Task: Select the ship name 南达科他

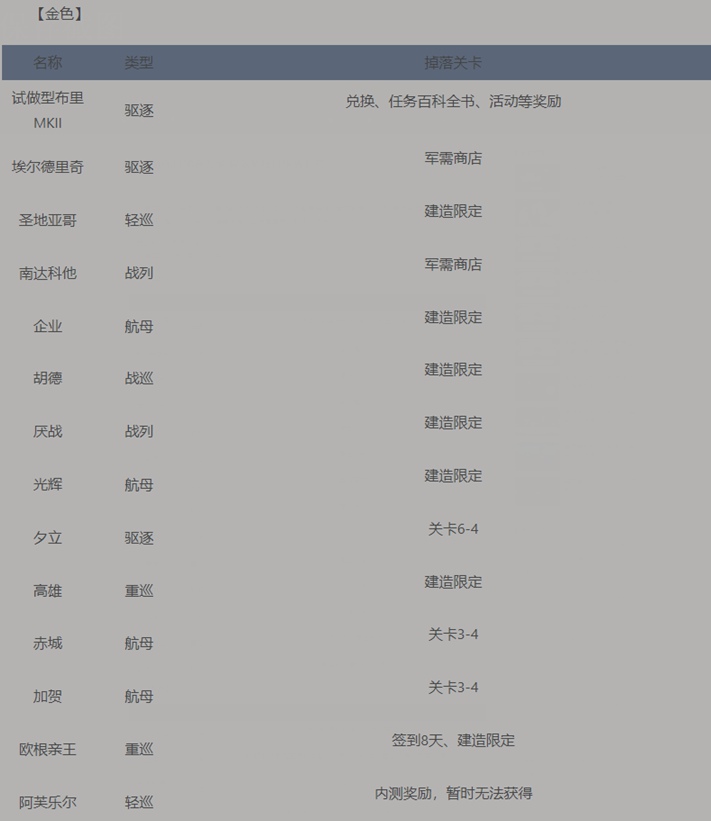Action: (48, 273)
